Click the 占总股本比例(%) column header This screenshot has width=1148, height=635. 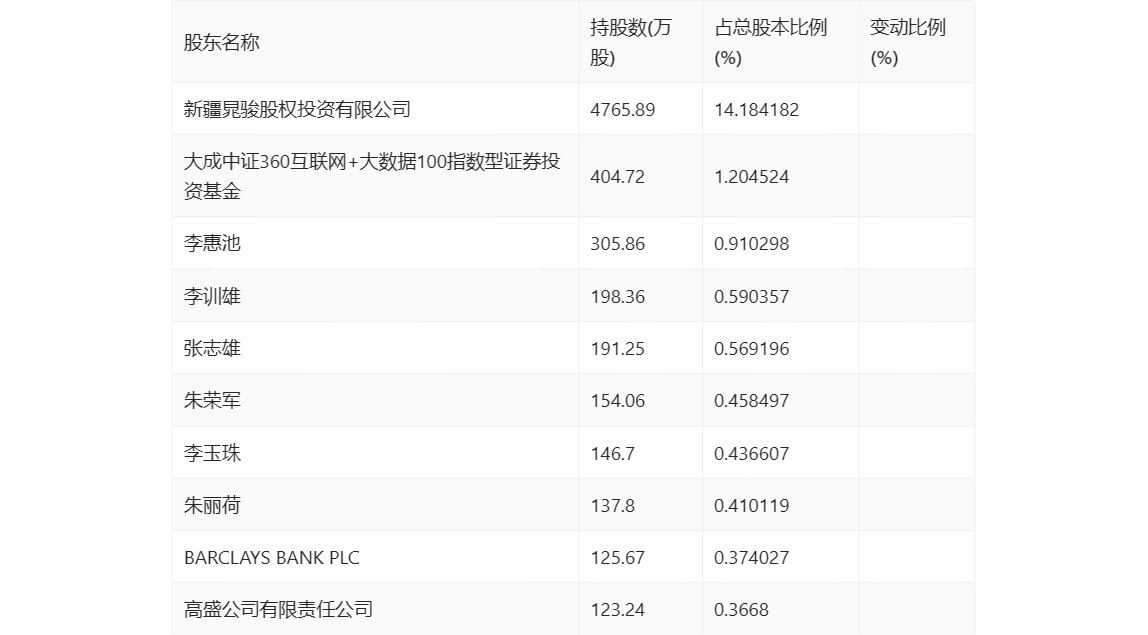point(770,42)
